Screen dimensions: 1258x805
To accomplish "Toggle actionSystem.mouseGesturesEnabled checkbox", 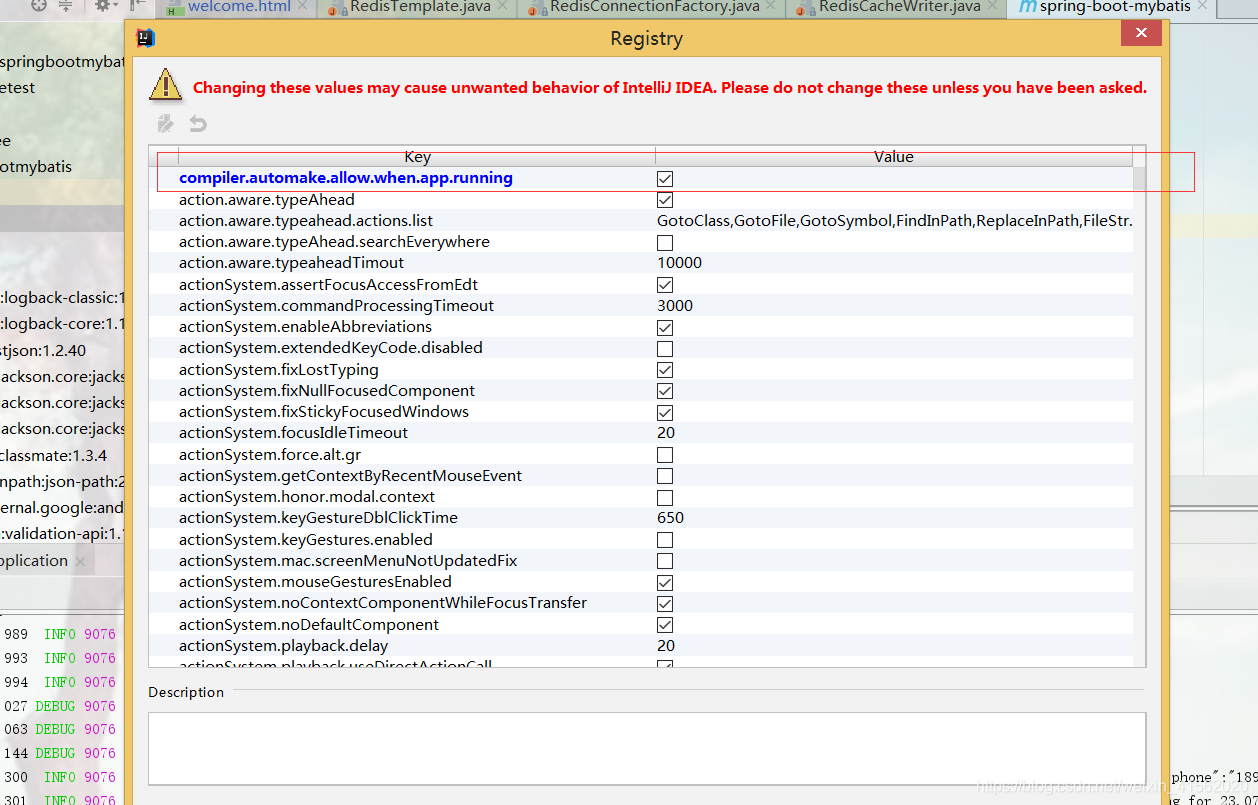I will coord(665,583).
